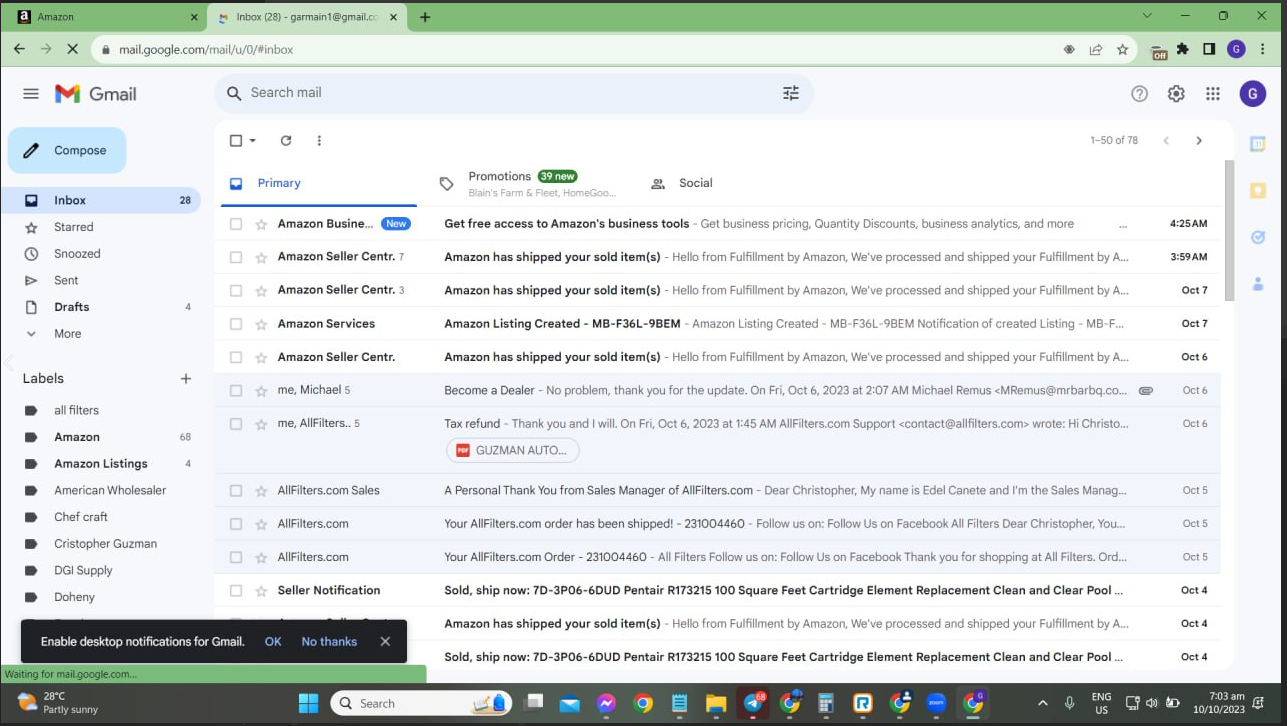Open the Google apps grid icon

pyautogui.click(x=1212, y=93)
